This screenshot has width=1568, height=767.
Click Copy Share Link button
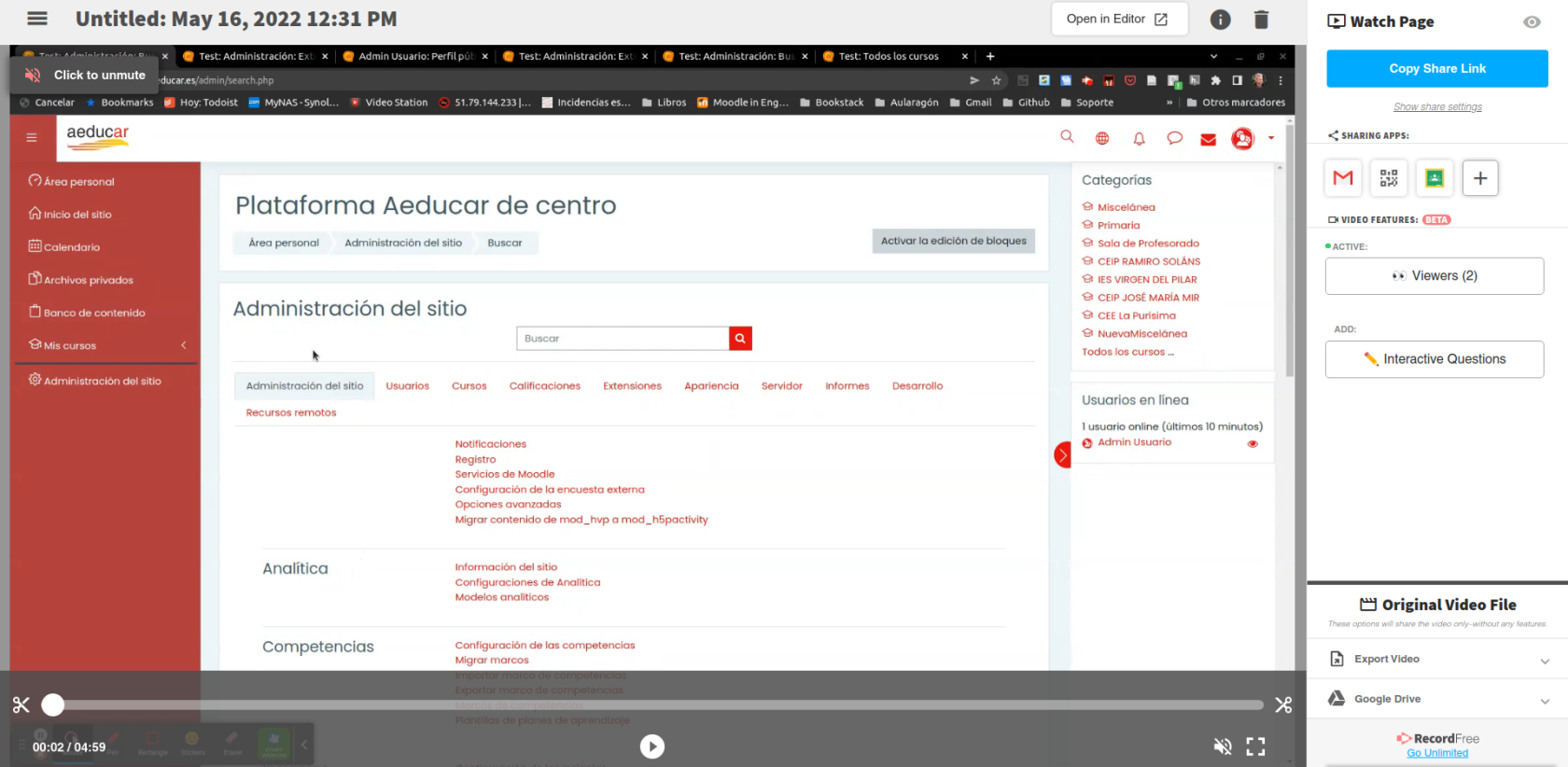(x=1437, y=69)
